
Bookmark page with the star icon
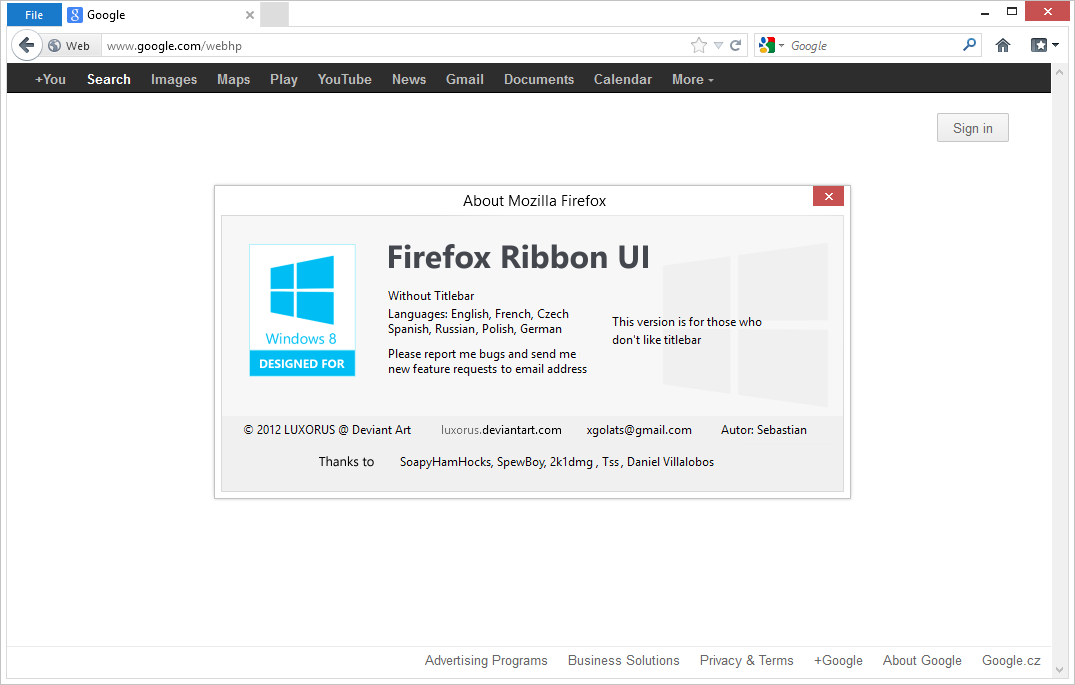[x=699, y=45]
